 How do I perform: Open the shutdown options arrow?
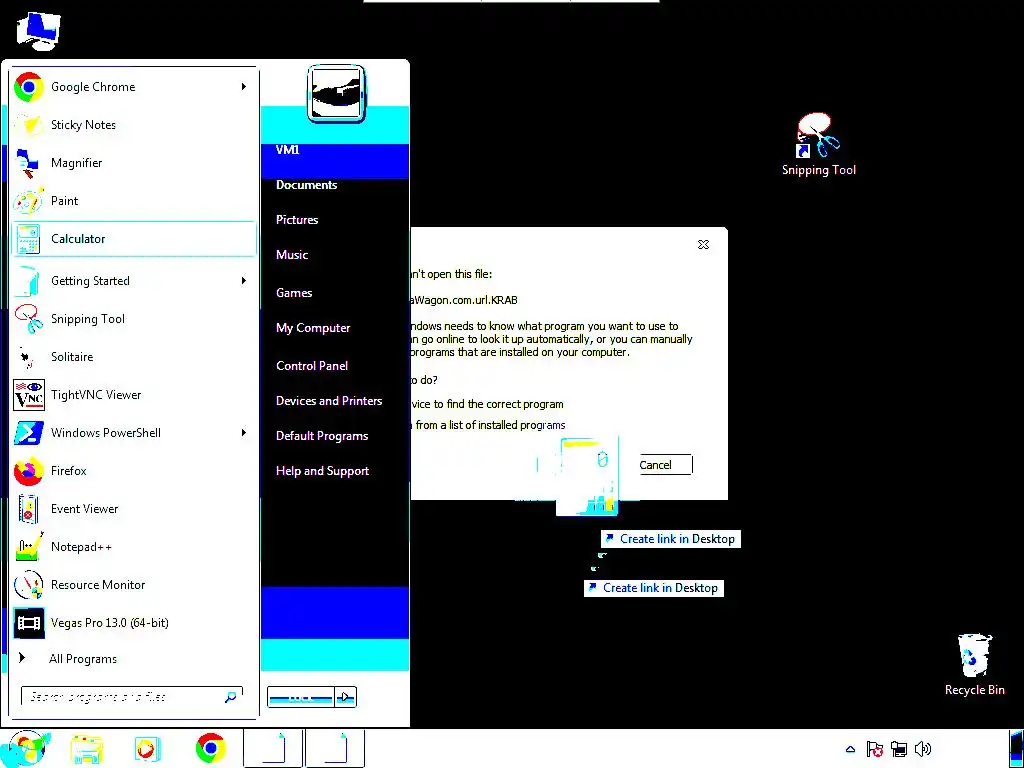tap(345, 697)
